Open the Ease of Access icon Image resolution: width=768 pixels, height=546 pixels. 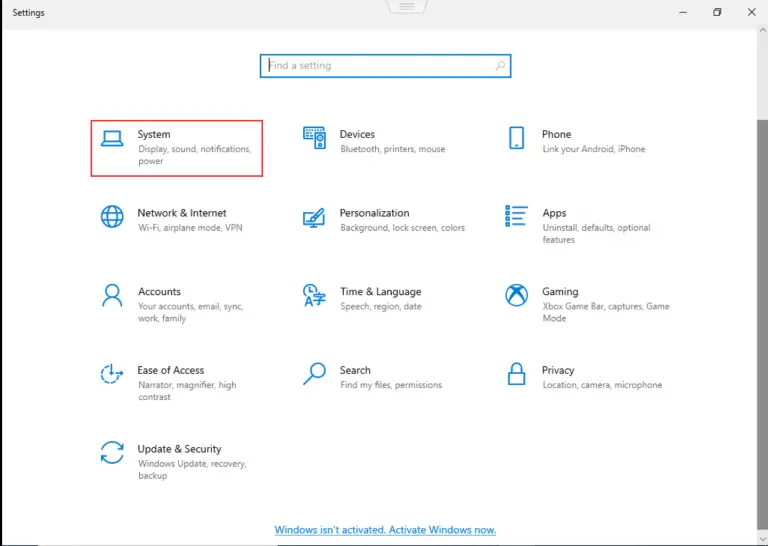pos(112,374)
